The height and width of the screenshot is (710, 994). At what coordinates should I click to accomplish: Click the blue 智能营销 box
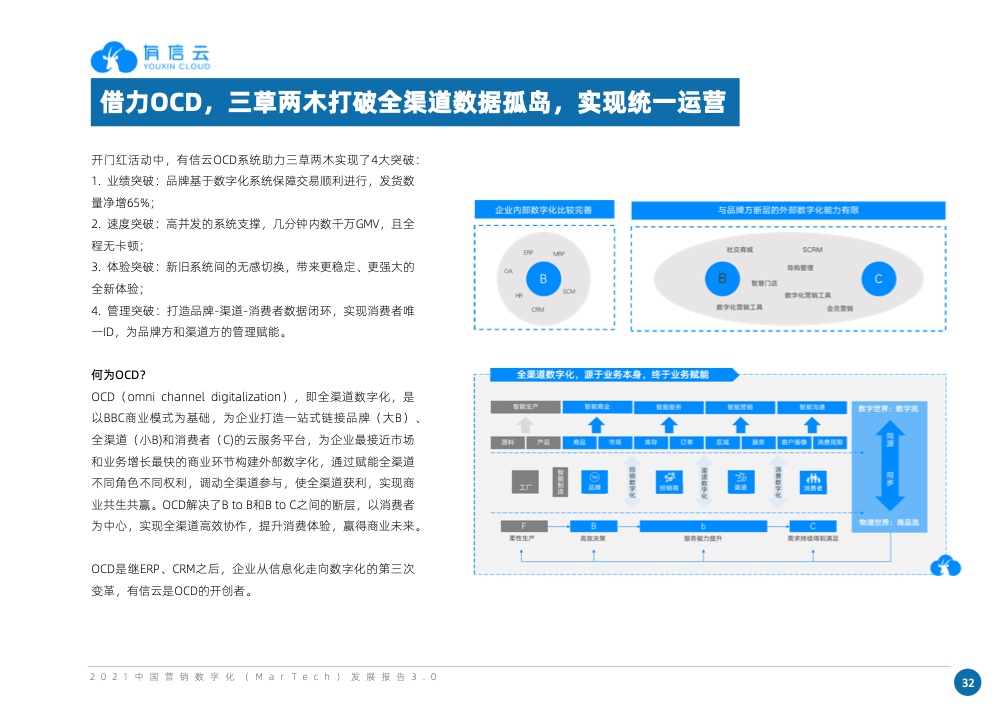coord(740,406)
